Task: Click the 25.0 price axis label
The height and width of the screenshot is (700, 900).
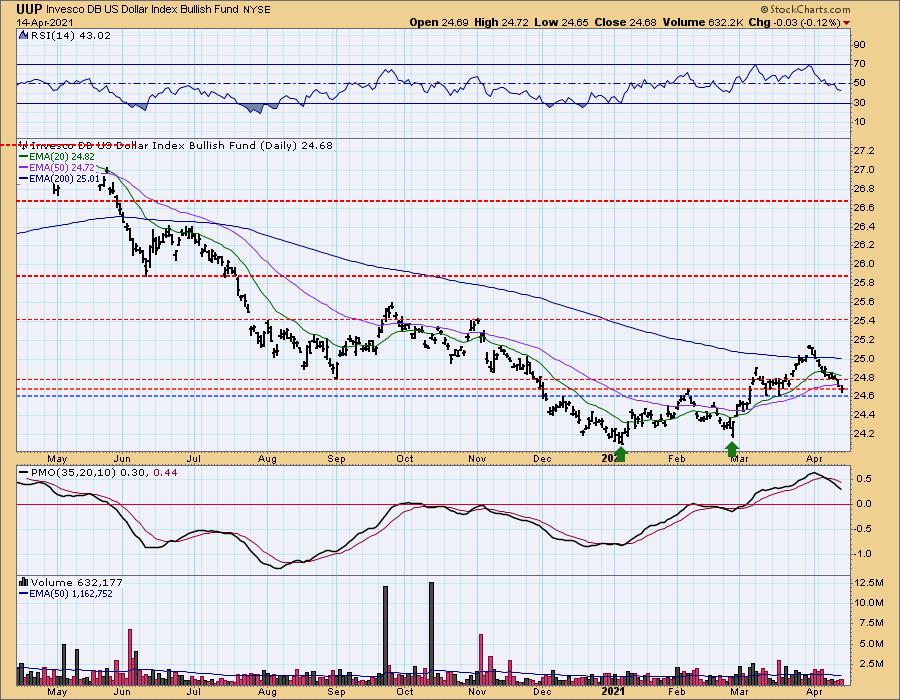Action: (864, 359)
